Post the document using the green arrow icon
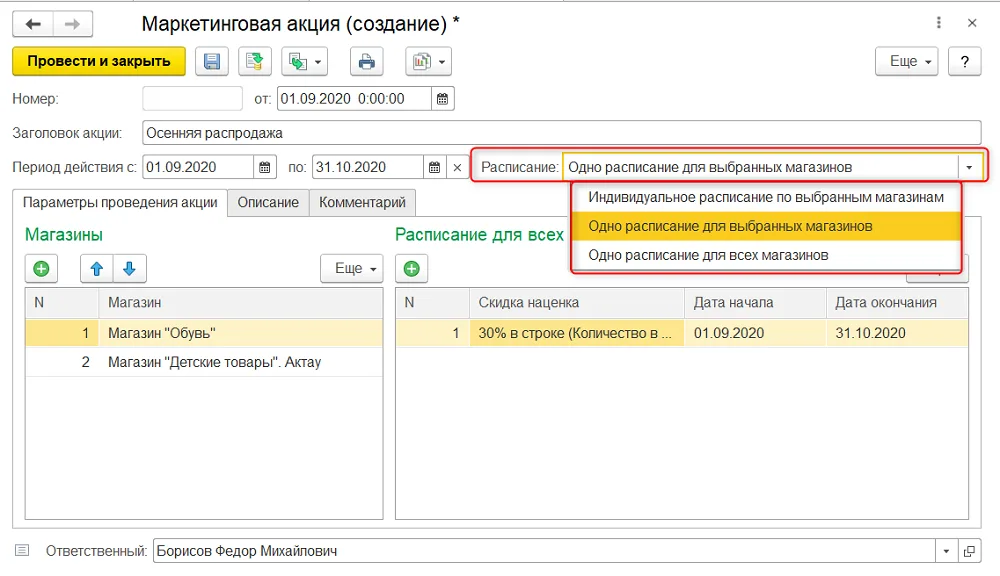1000x576 pixels. 255,61
